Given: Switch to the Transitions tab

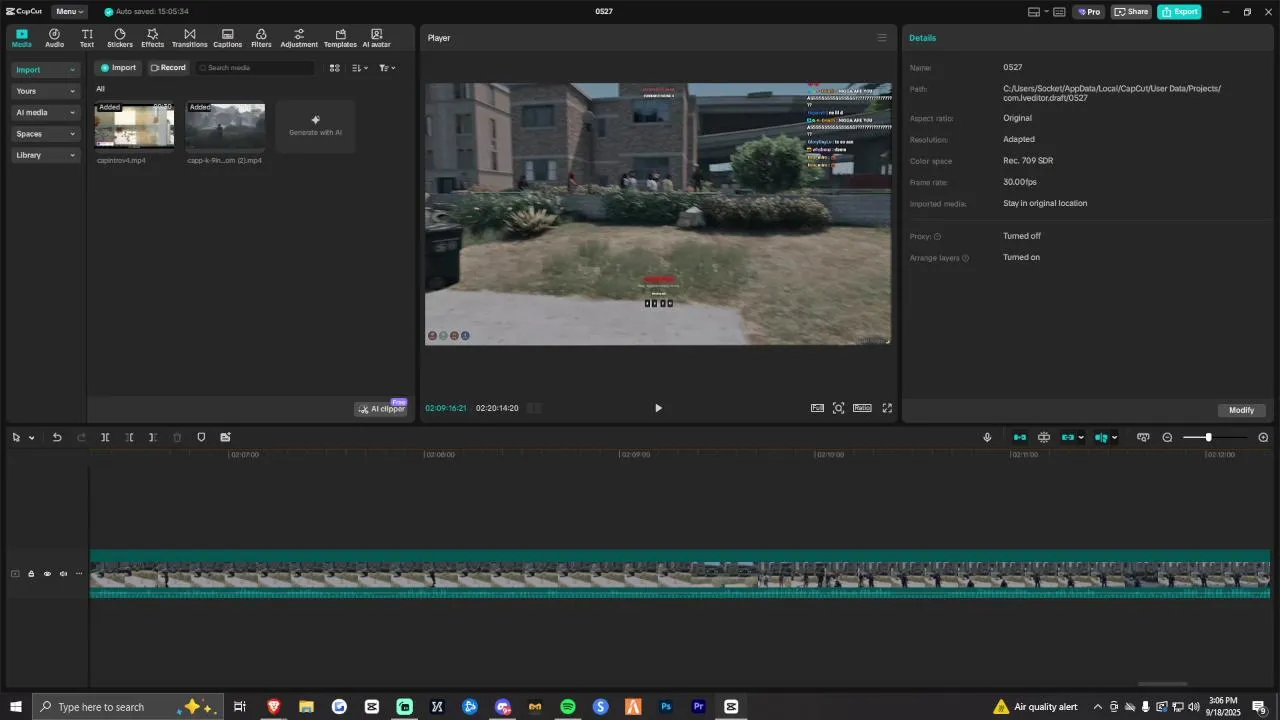Looking at the screenshot, I should point(190,38).
